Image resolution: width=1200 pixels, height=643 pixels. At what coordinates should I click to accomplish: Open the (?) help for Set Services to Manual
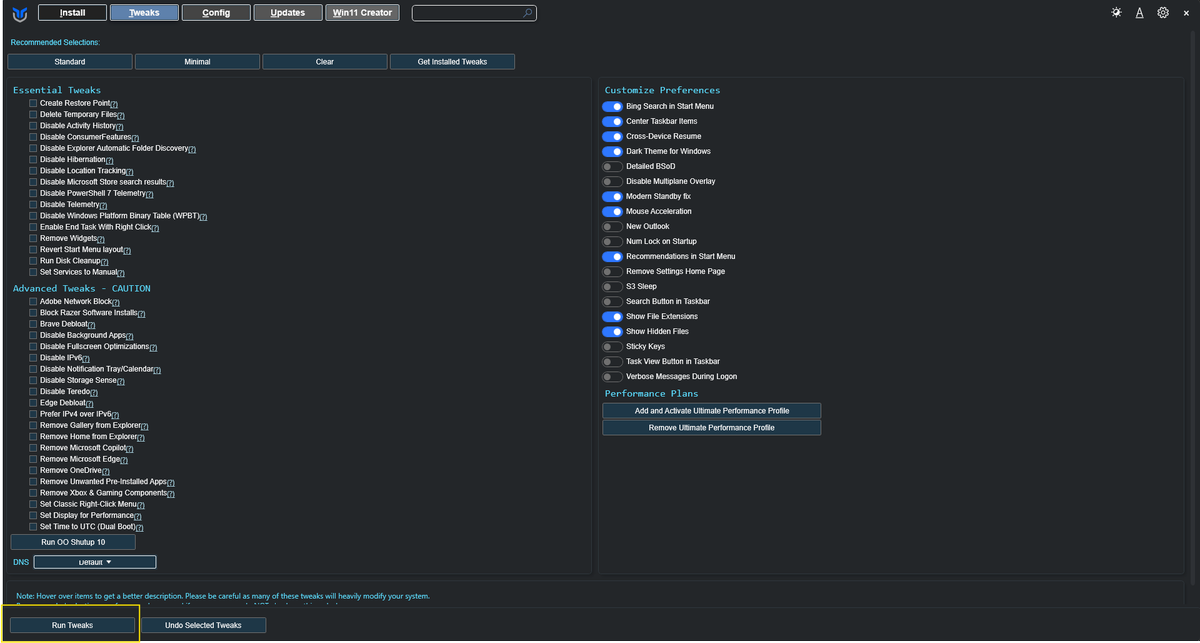121,273
